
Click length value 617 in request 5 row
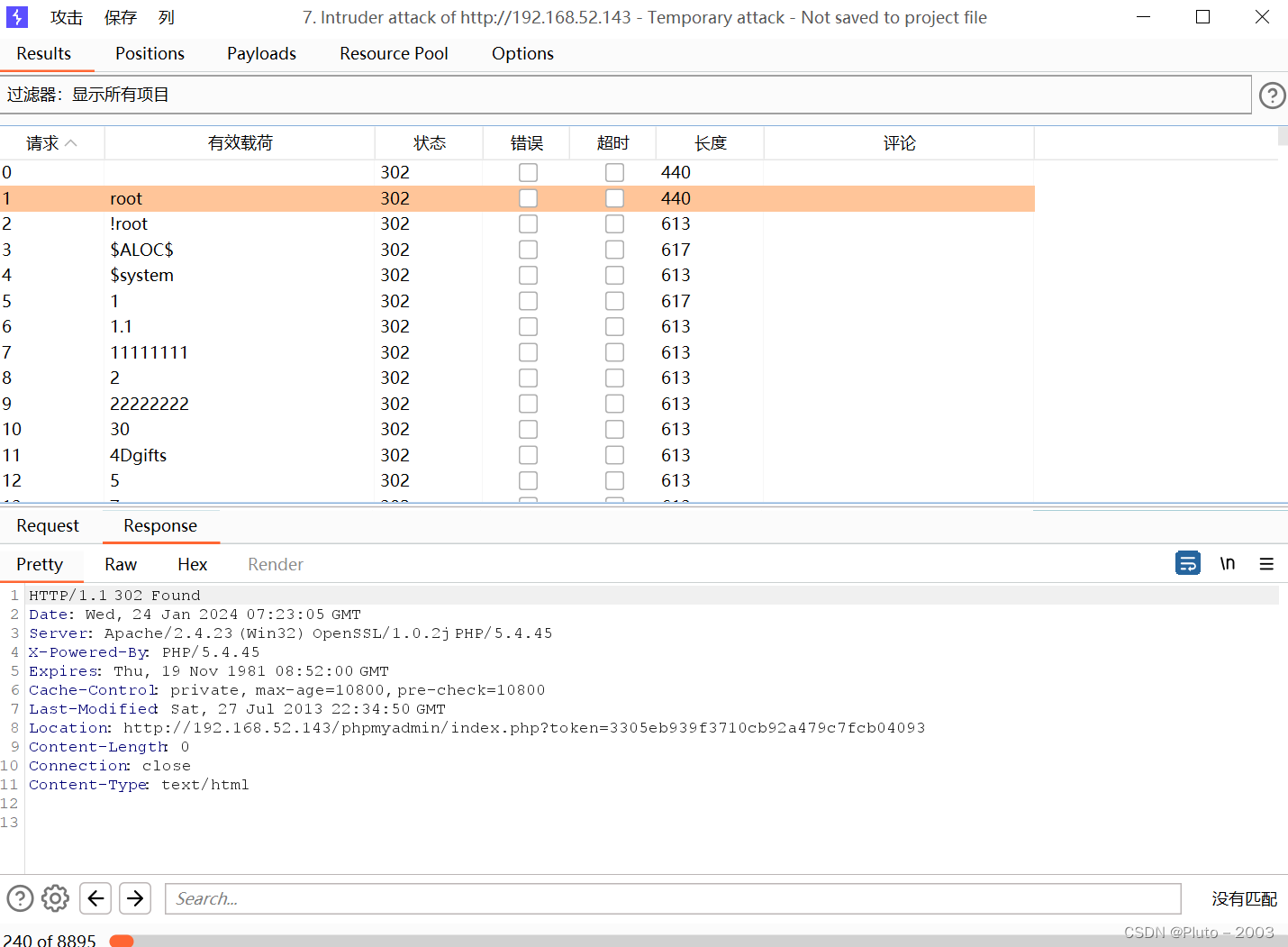pos(676,301)
